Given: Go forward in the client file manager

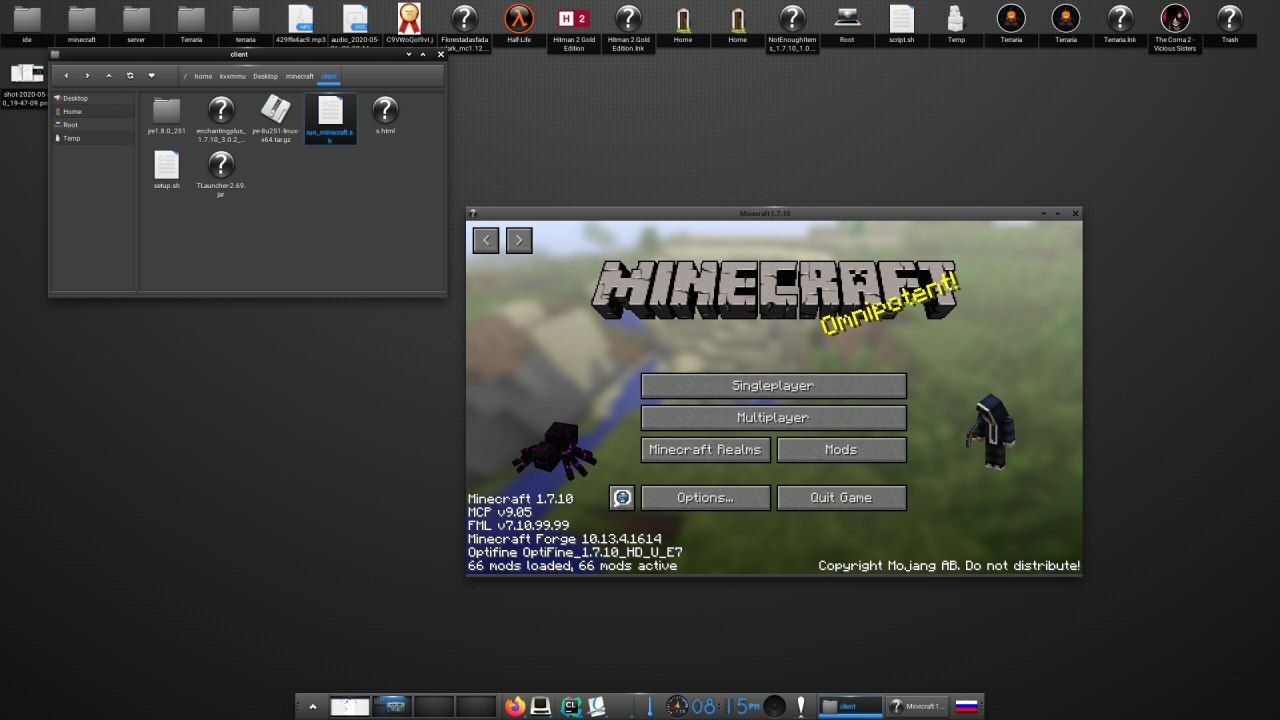Looking at the screenshot, I should 88,76.
